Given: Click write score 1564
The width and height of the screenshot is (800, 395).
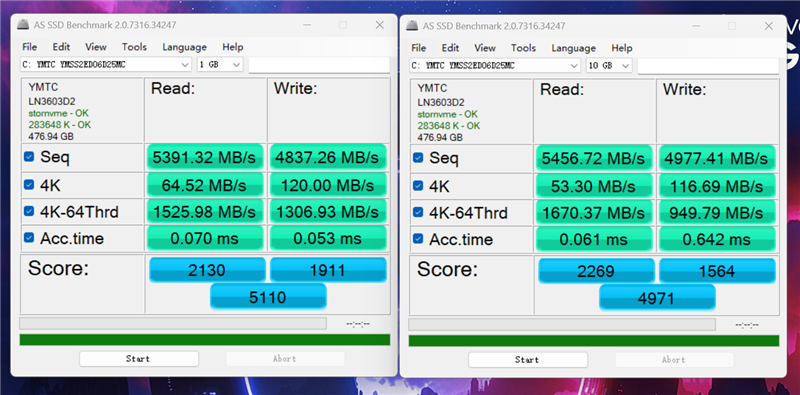Looking at the screenshot, I should (717, 270).
